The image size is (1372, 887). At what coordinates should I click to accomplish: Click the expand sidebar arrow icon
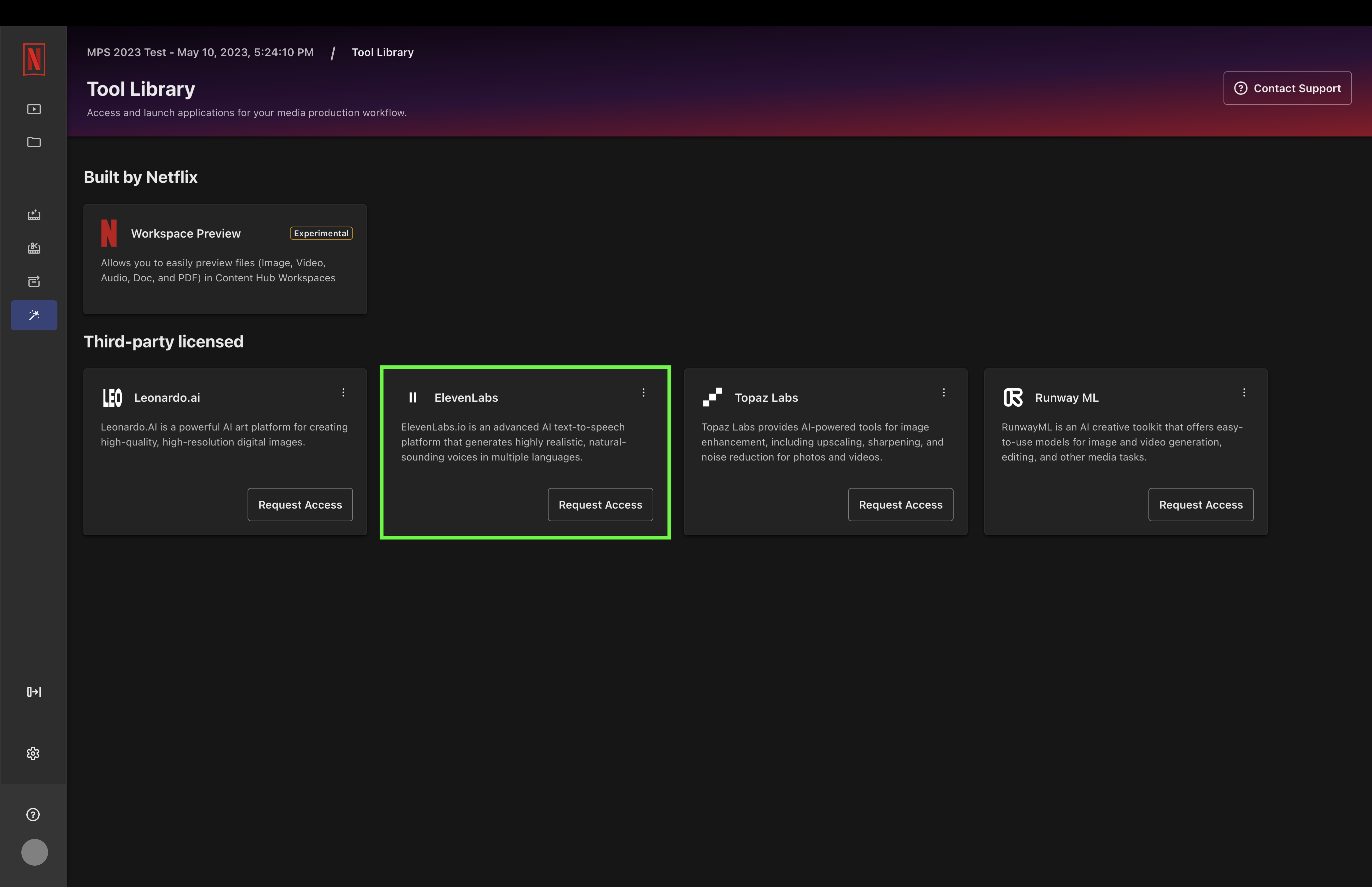pos(34,692)
